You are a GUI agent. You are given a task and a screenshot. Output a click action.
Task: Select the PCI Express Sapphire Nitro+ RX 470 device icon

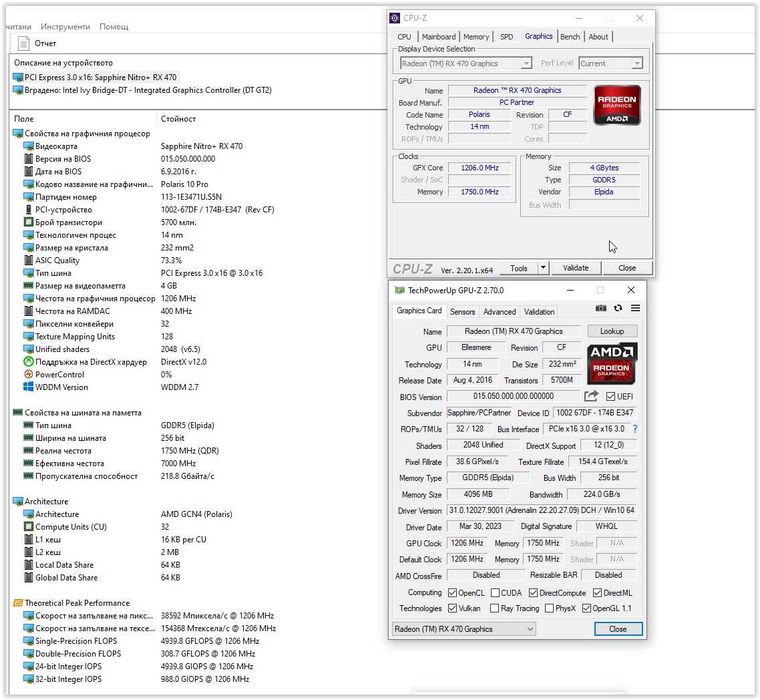pyautogui.click(x=18, y=77)
